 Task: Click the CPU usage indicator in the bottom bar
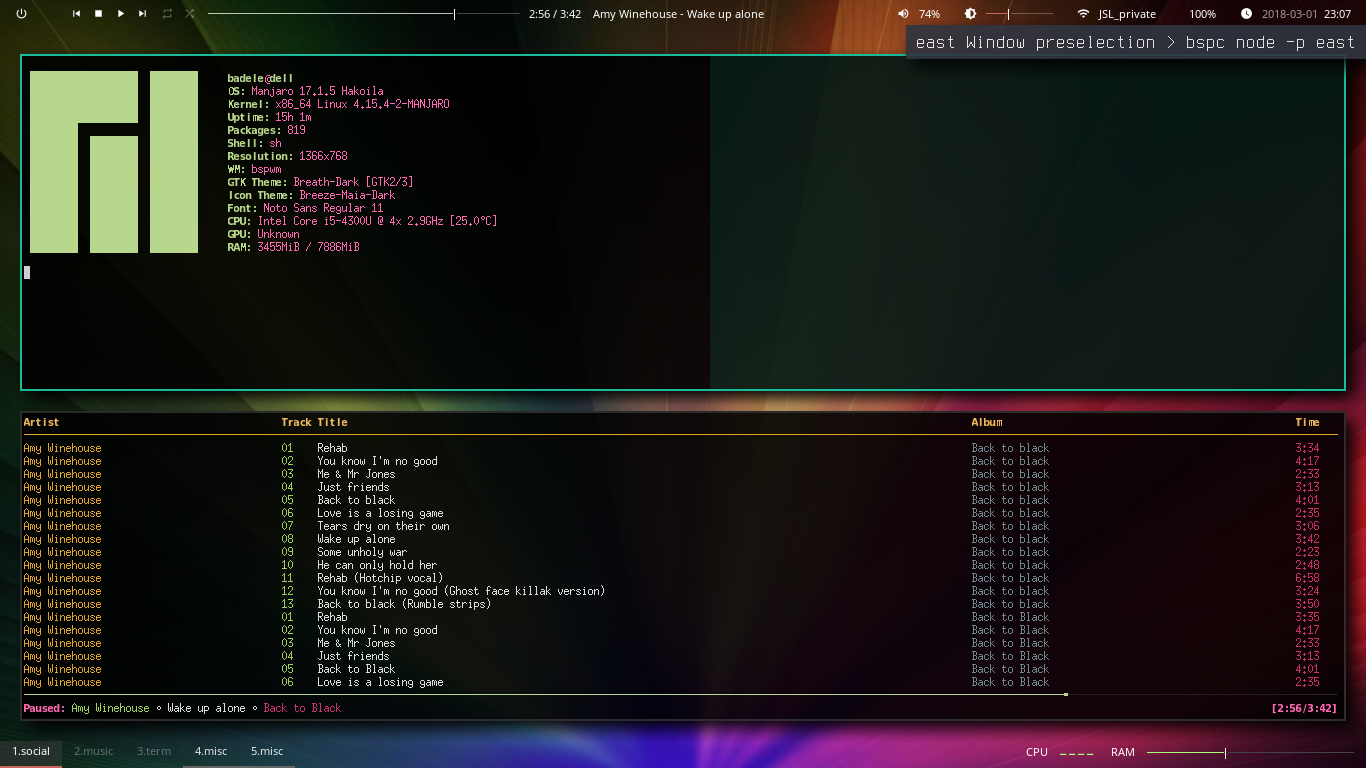click(1060, 752)
